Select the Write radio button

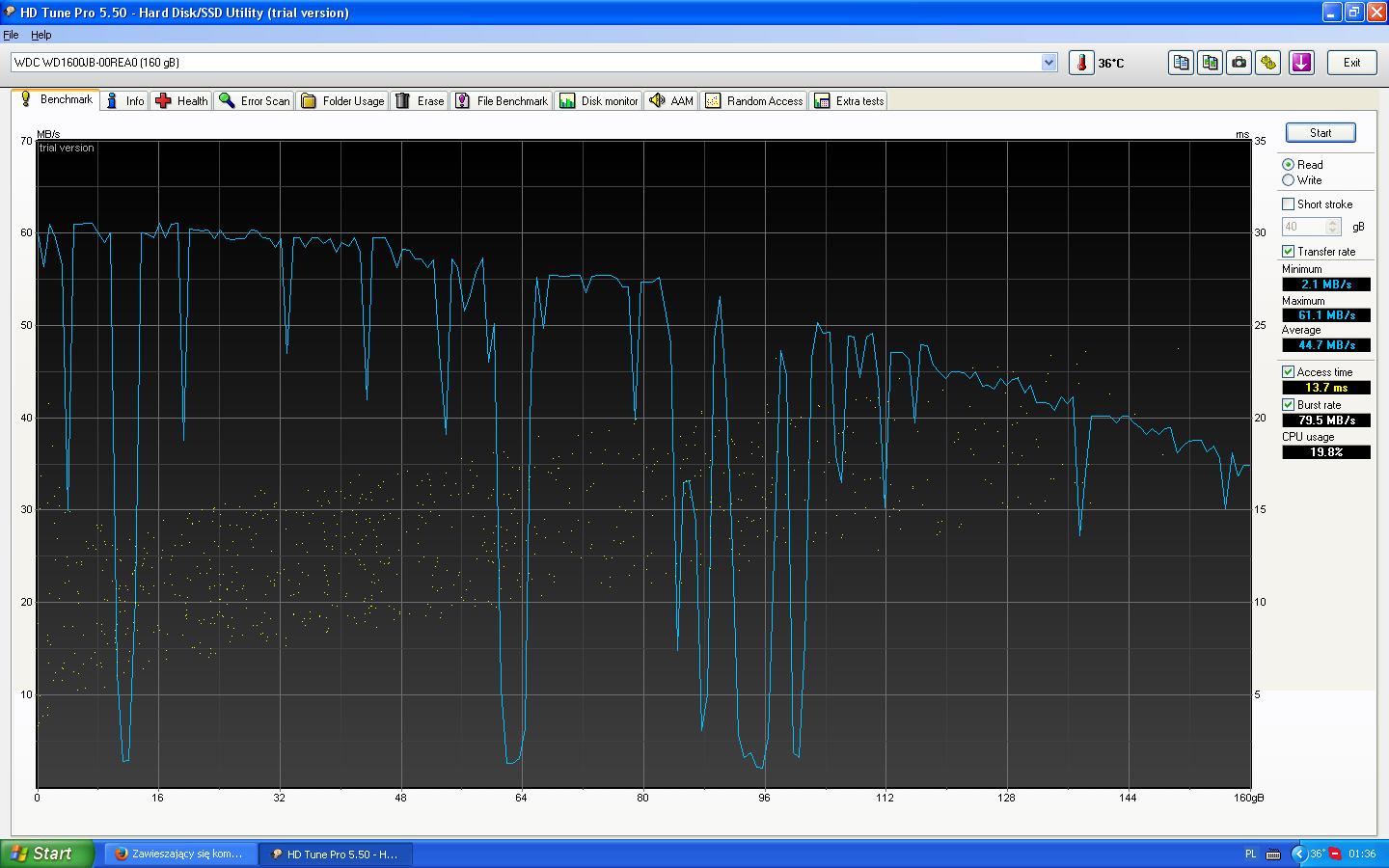pos(1288,180)
